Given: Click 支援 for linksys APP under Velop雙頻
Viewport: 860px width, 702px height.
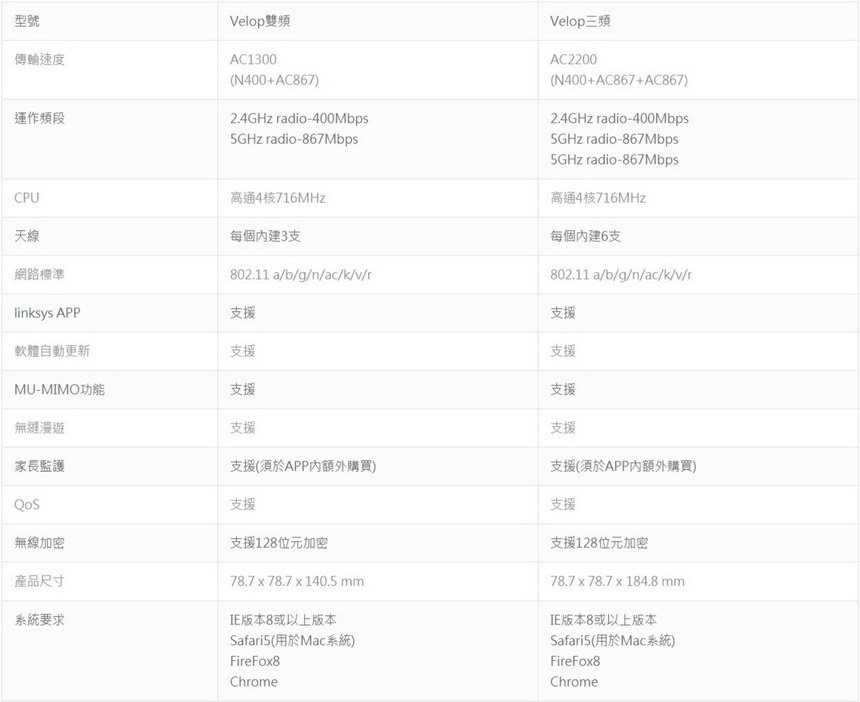Looking at the screenshot, I should (x=242, y=313).
